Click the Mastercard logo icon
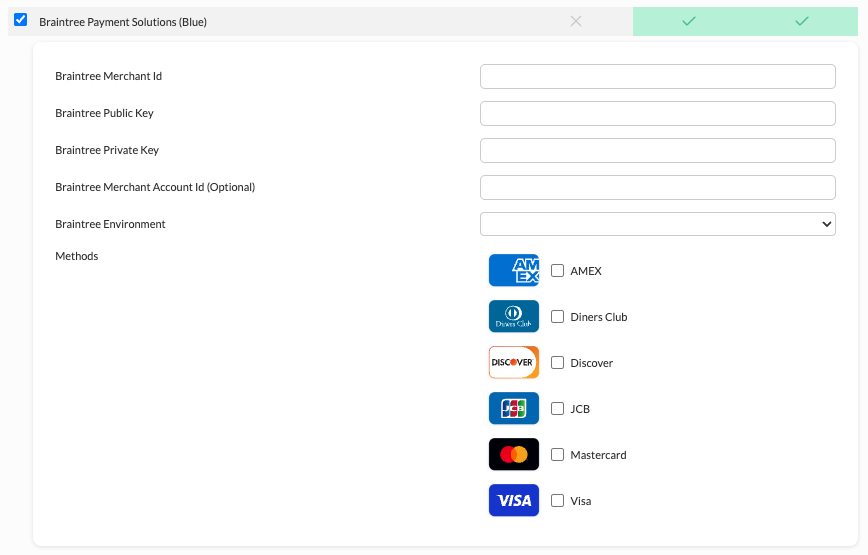This screenshot has width=868, height=555. pyautogui.click(x=514, y=454)
